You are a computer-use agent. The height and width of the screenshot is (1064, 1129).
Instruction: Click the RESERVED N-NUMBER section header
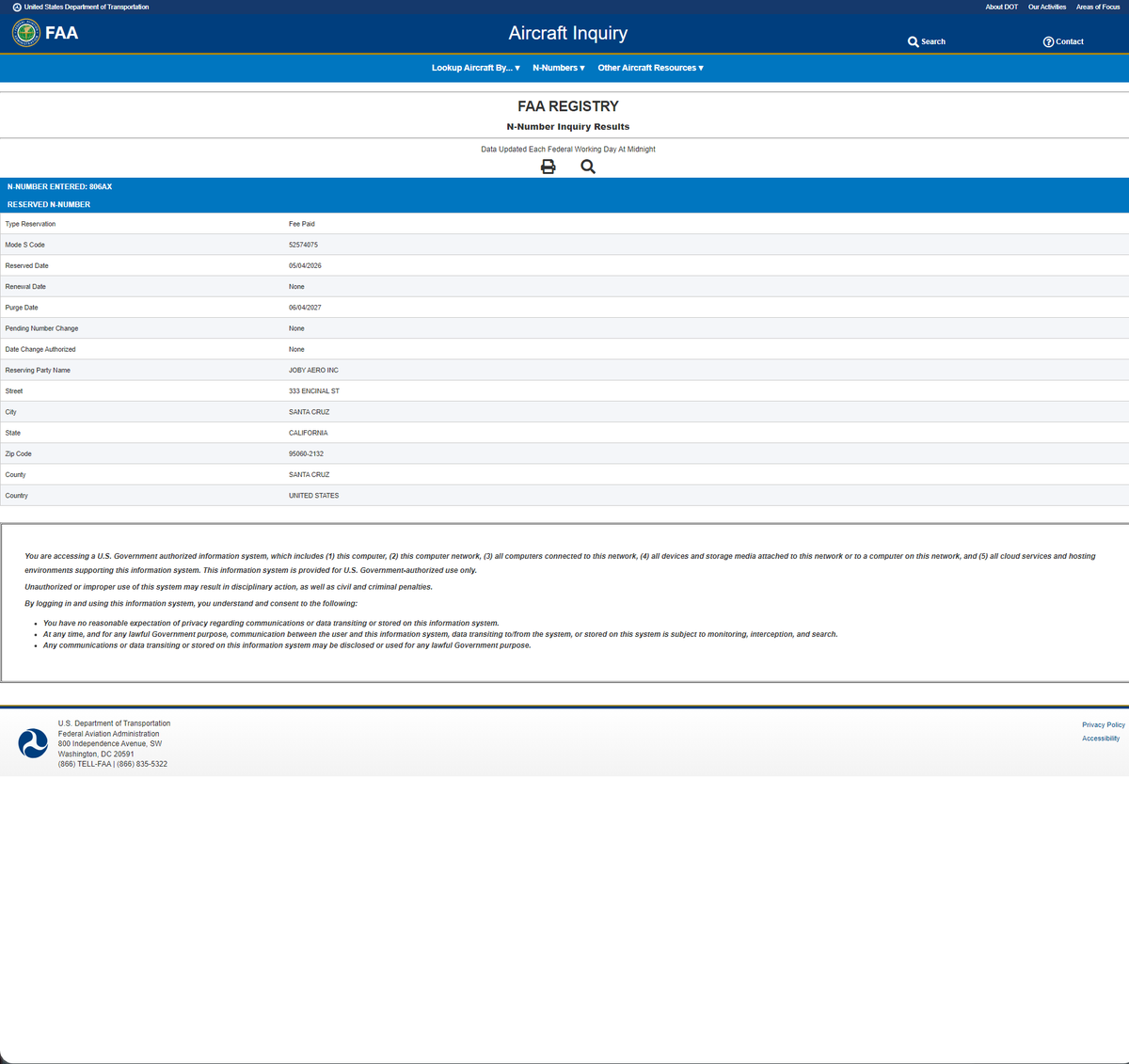tap(49, 204)
